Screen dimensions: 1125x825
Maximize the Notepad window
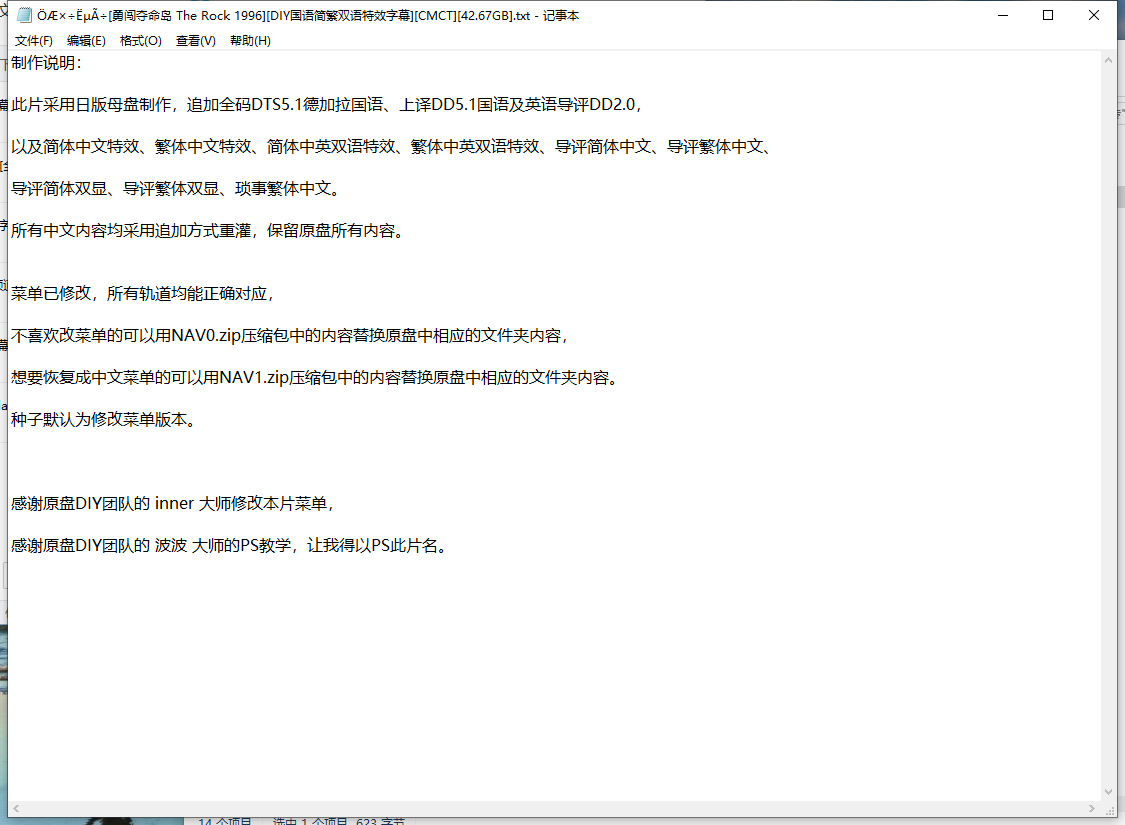[1048, 16]
